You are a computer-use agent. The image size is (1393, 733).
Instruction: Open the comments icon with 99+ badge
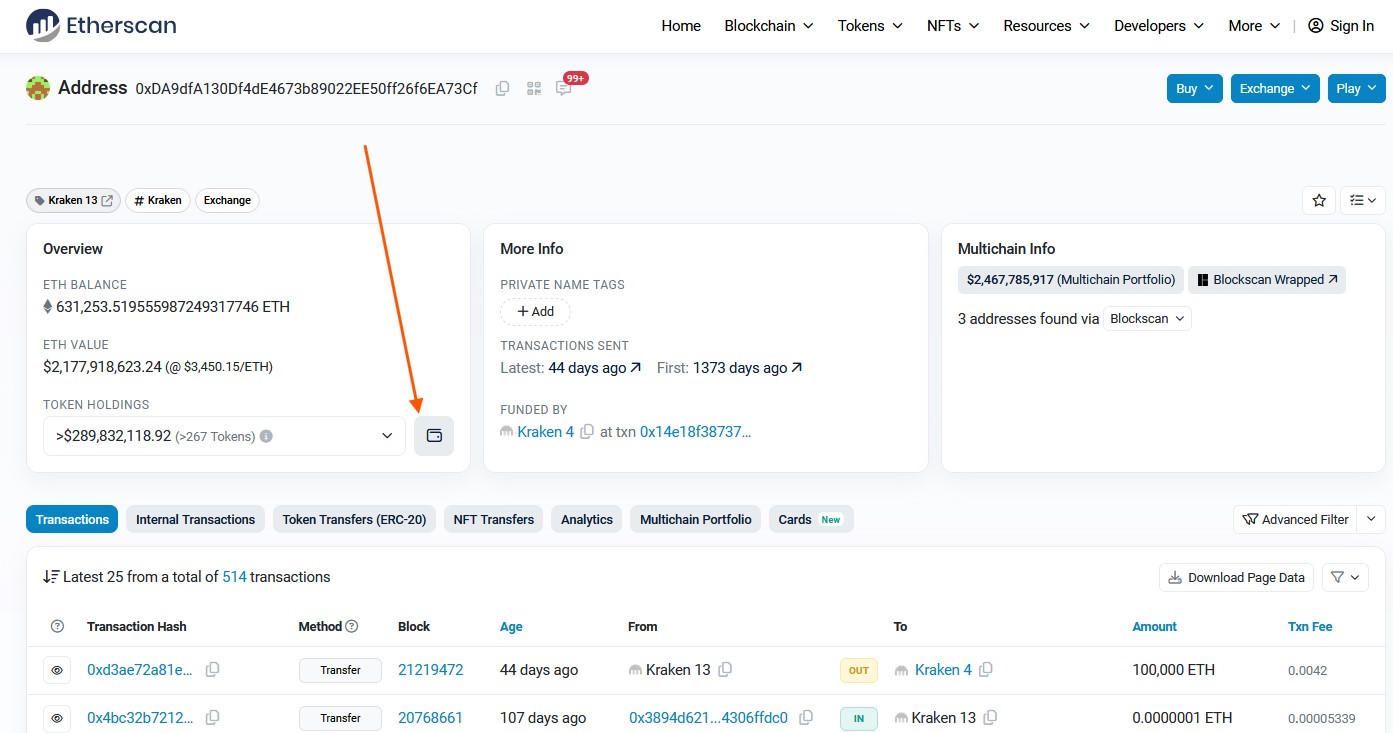click(564, 88)
